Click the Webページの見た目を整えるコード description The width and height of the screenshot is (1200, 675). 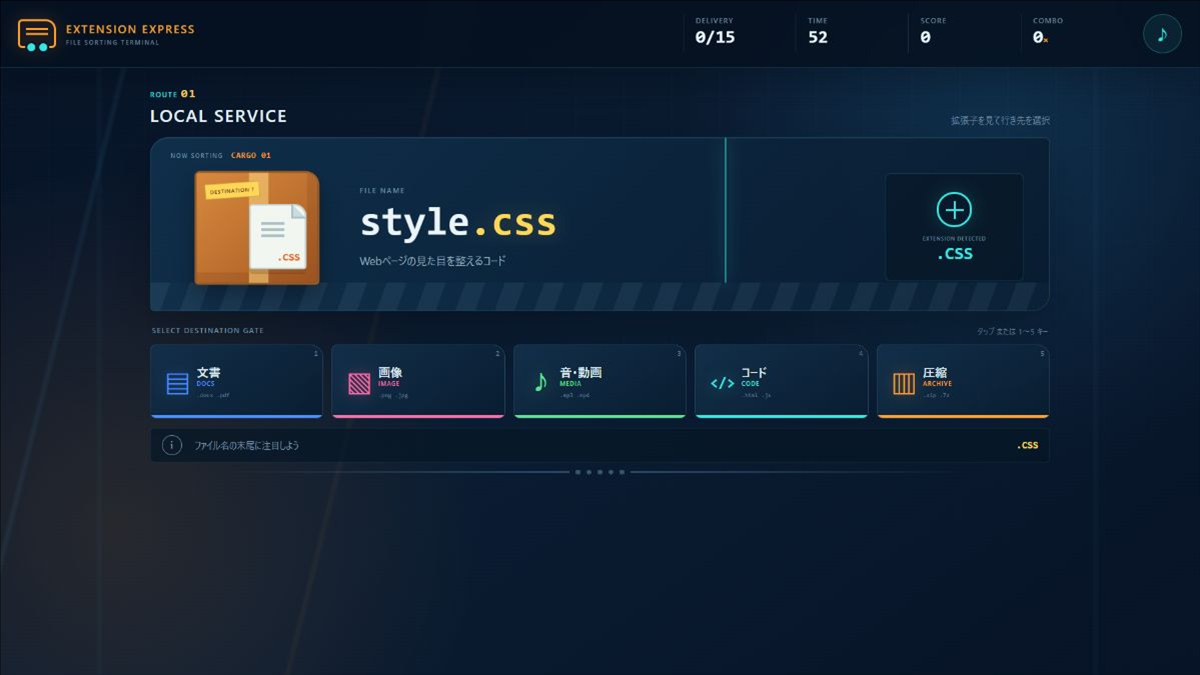pos(433,261)
